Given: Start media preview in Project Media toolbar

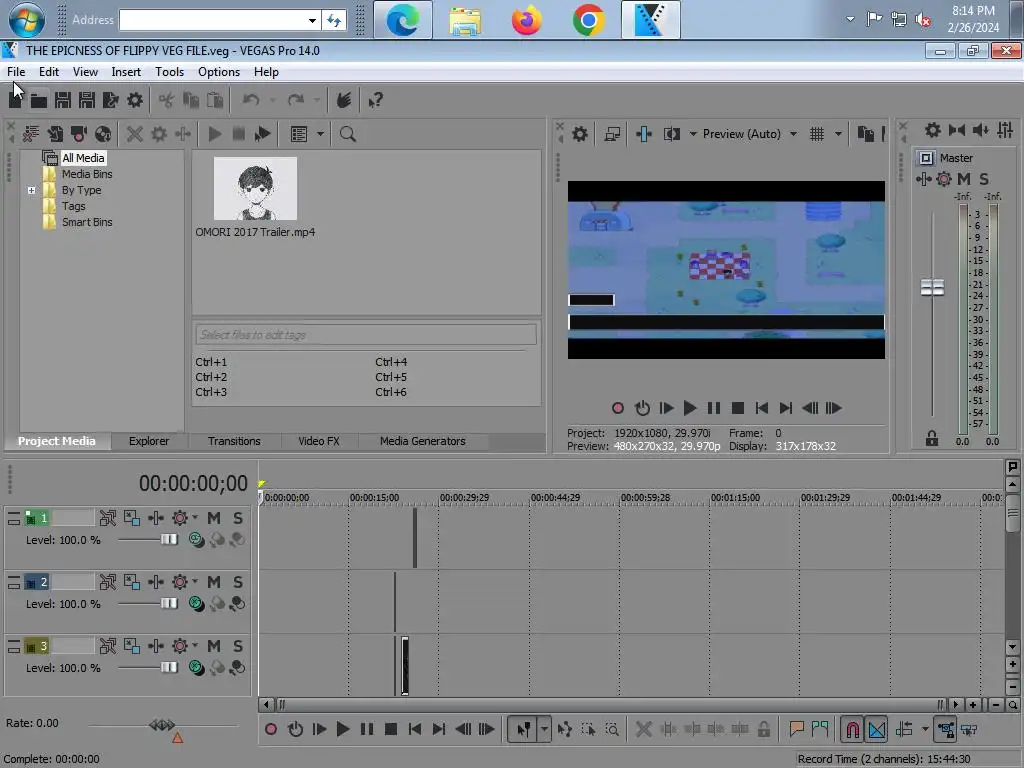Looking at the screenshot, I should click(x=214, y=134).
